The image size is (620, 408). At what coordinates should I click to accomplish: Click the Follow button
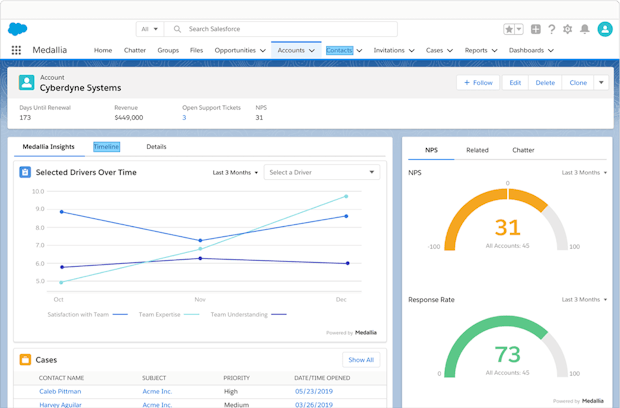coord(478,83)
